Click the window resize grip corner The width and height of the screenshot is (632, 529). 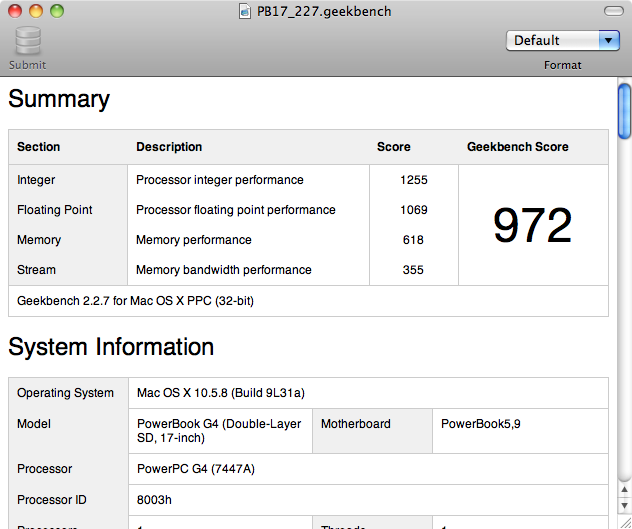click(x=625, y=523)
